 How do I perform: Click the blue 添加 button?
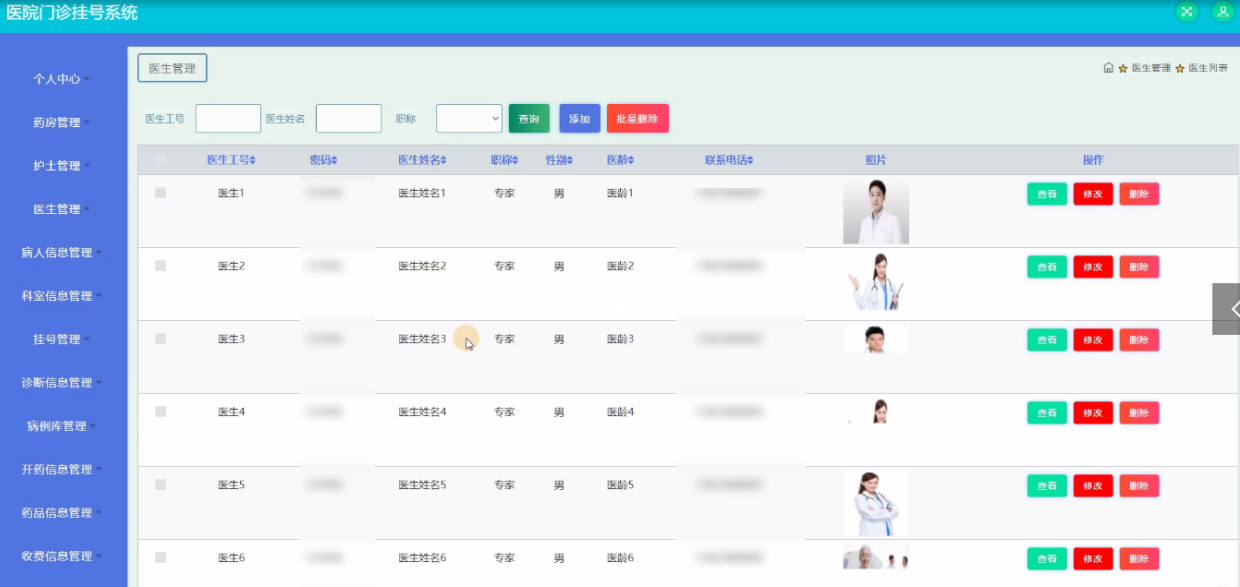pos(580,118)
